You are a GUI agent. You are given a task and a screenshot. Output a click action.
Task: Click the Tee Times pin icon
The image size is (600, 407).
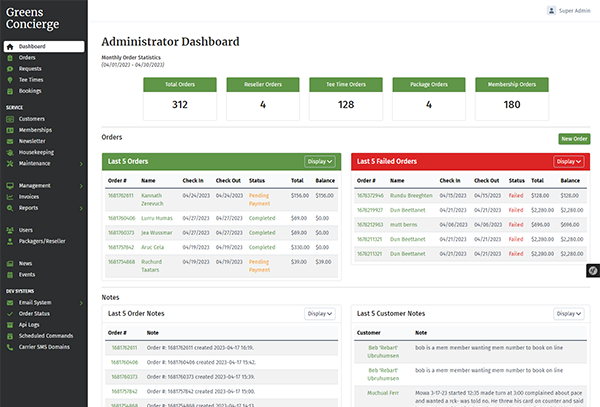10,80
